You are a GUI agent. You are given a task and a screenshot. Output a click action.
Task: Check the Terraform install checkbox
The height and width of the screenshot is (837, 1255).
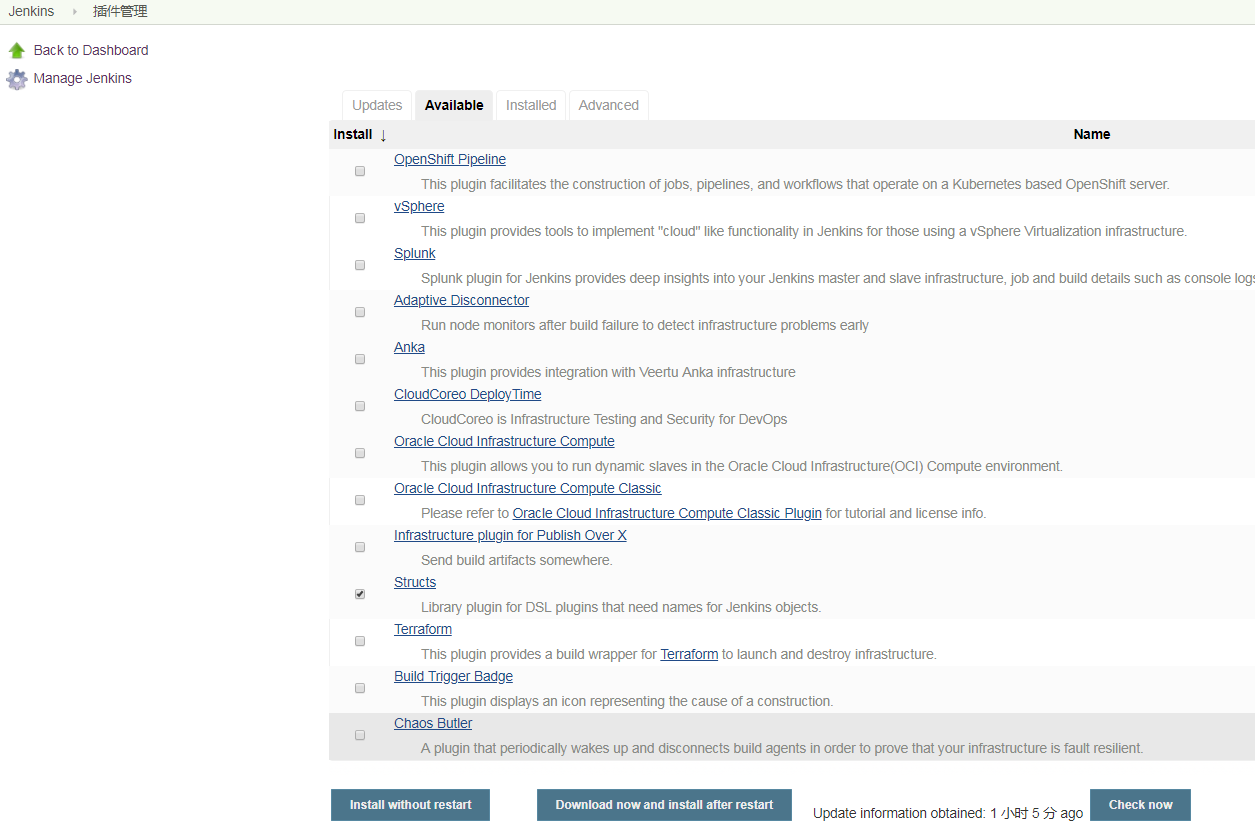pyautogui.click(x=359, y=641)
